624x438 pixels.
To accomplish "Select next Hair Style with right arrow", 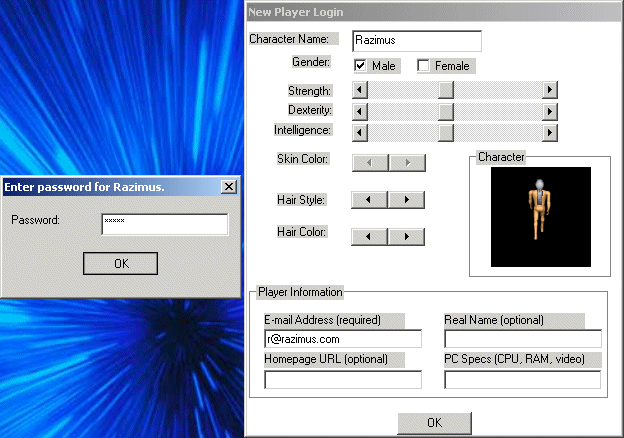I will click(407, 200).
